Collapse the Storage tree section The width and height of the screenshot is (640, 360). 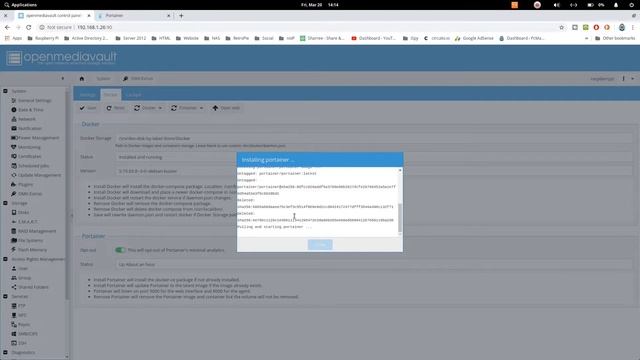(x=5, y=203)
